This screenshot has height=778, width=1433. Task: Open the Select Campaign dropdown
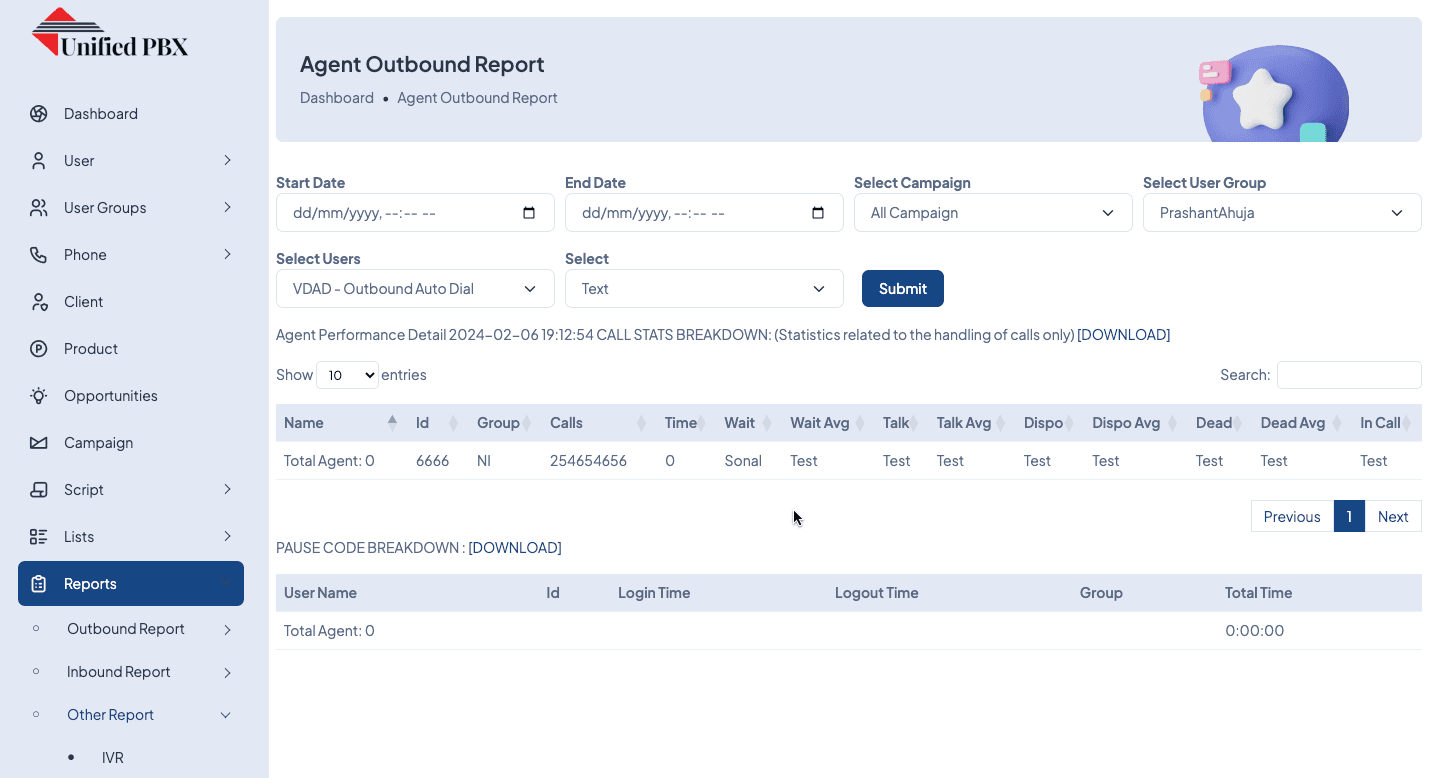992,213
